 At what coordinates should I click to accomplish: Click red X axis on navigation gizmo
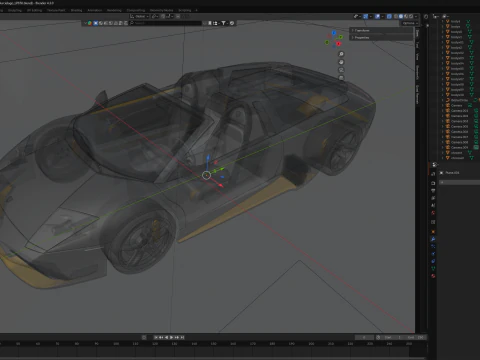[x=339, y=44]
